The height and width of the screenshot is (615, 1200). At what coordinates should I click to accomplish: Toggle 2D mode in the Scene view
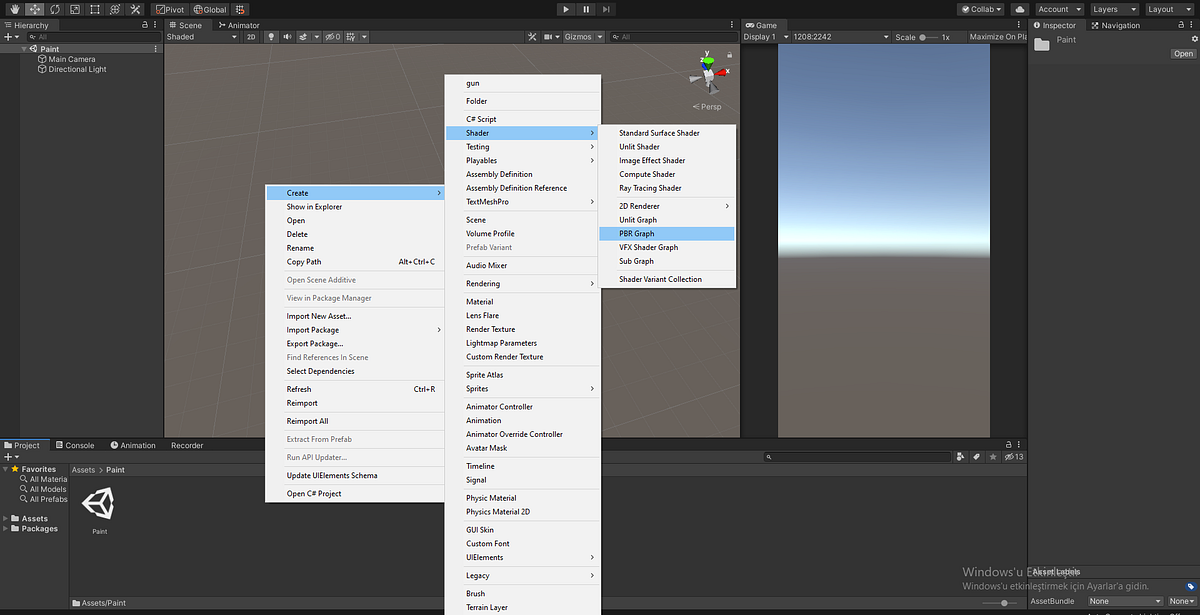(x=250, y=36)
